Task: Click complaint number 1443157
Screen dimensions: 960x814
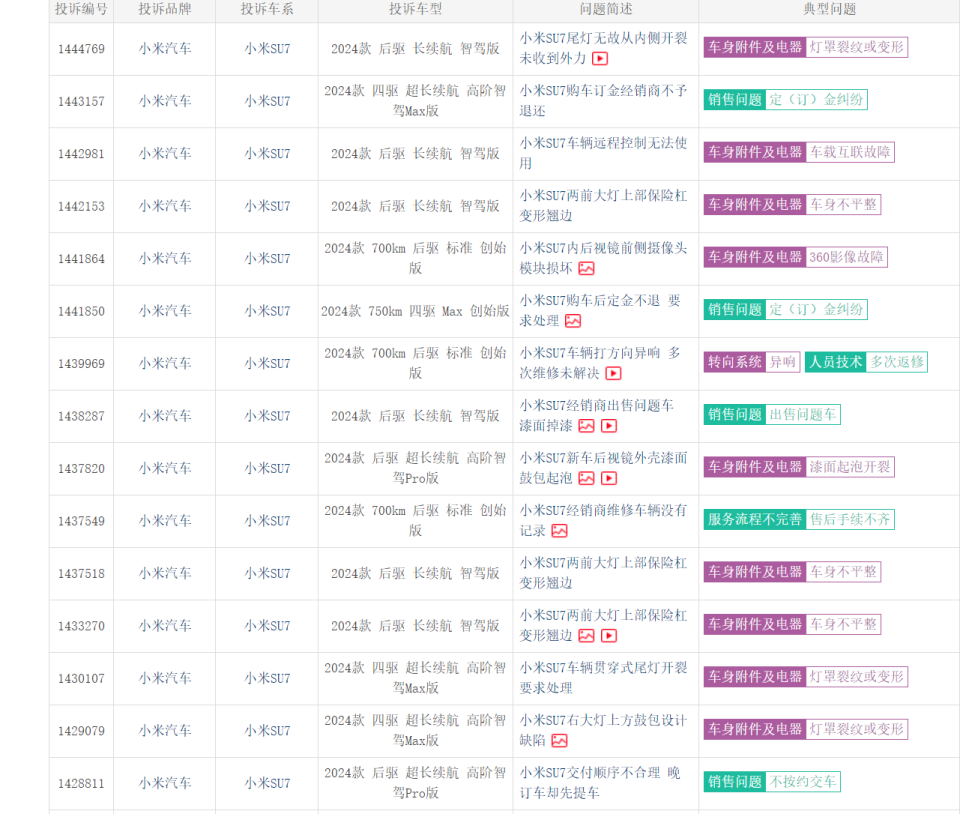Action: point(81,102)
